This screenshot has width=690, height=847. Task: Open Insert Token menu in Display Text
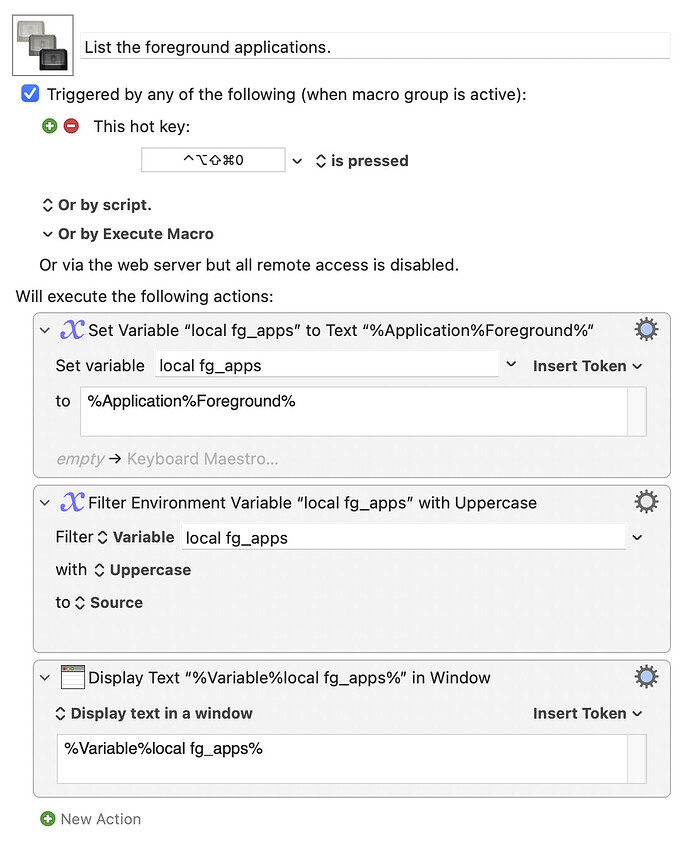pyautogui.click(x=587, y=713)
